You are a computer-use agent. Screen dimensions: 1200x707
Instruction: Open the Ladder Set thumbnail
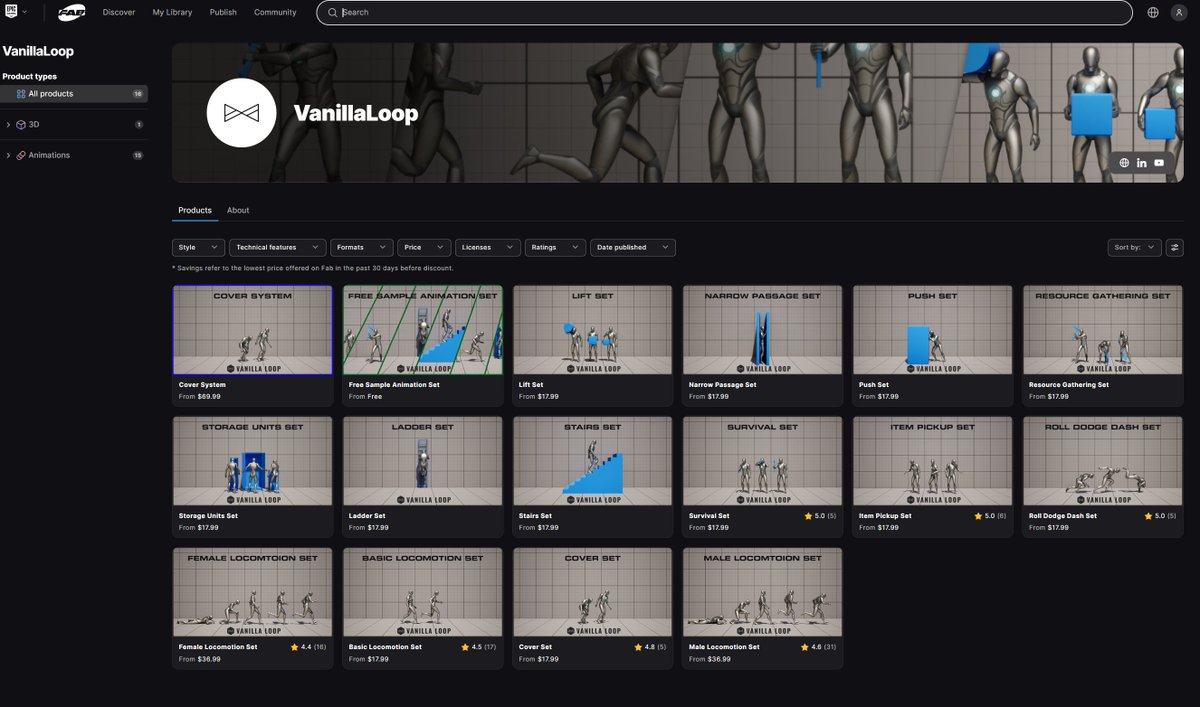click(x=422, y=461)
